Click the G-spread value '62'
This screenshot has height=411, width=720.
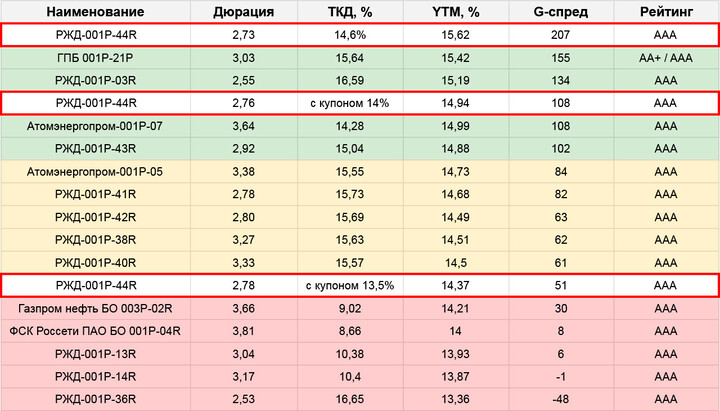point(561,240)
